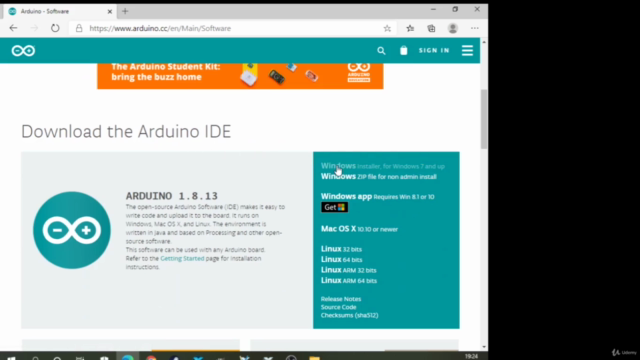
Task: Click SIGN IN in the header
Action: click(x=434, y=51)
